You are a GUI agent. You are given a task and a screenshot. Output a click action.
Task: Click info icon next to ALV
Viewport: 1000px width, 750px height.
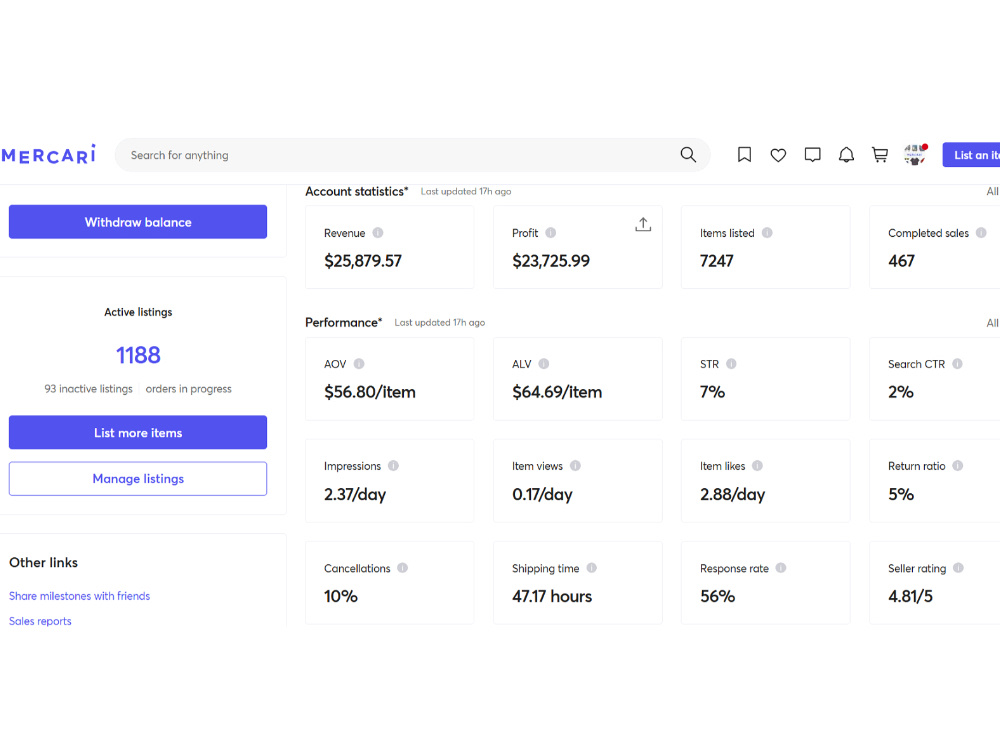pos(543,364)
